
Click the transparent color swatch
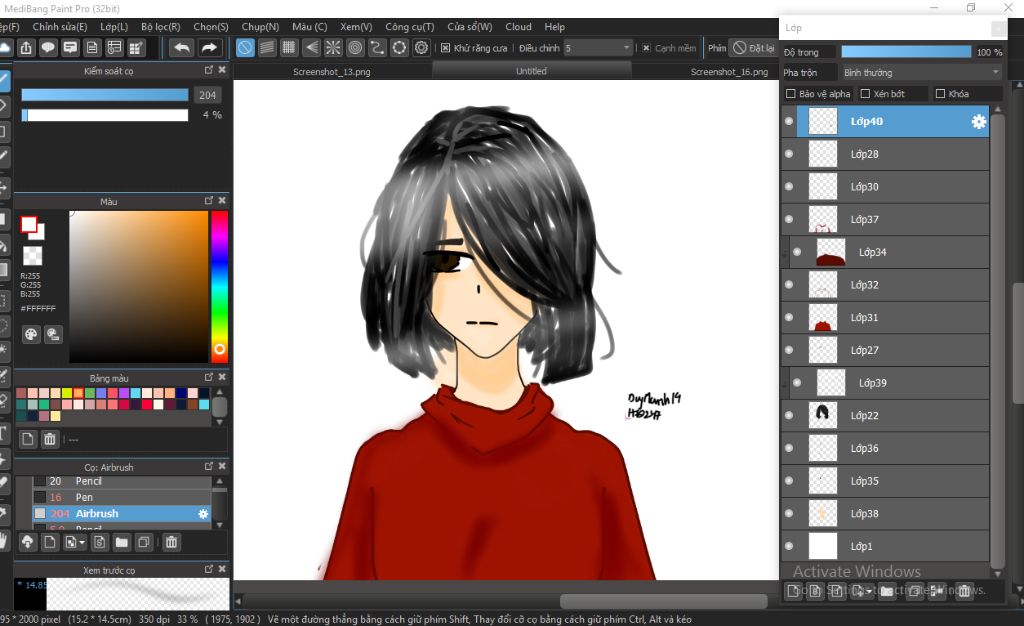(x=32, y=255)
